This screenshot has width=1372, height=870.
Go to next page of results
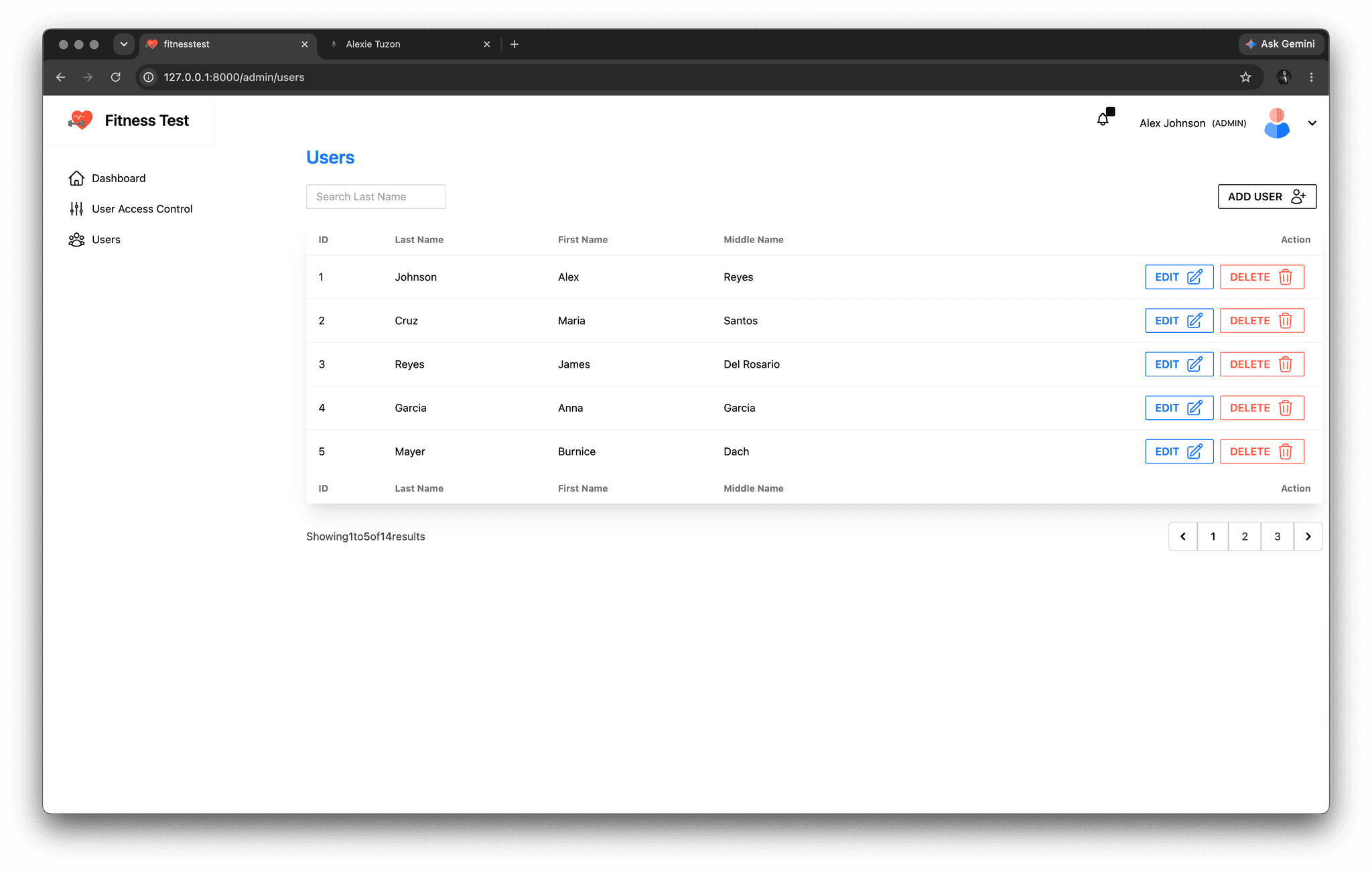(x=1308, y=536)
